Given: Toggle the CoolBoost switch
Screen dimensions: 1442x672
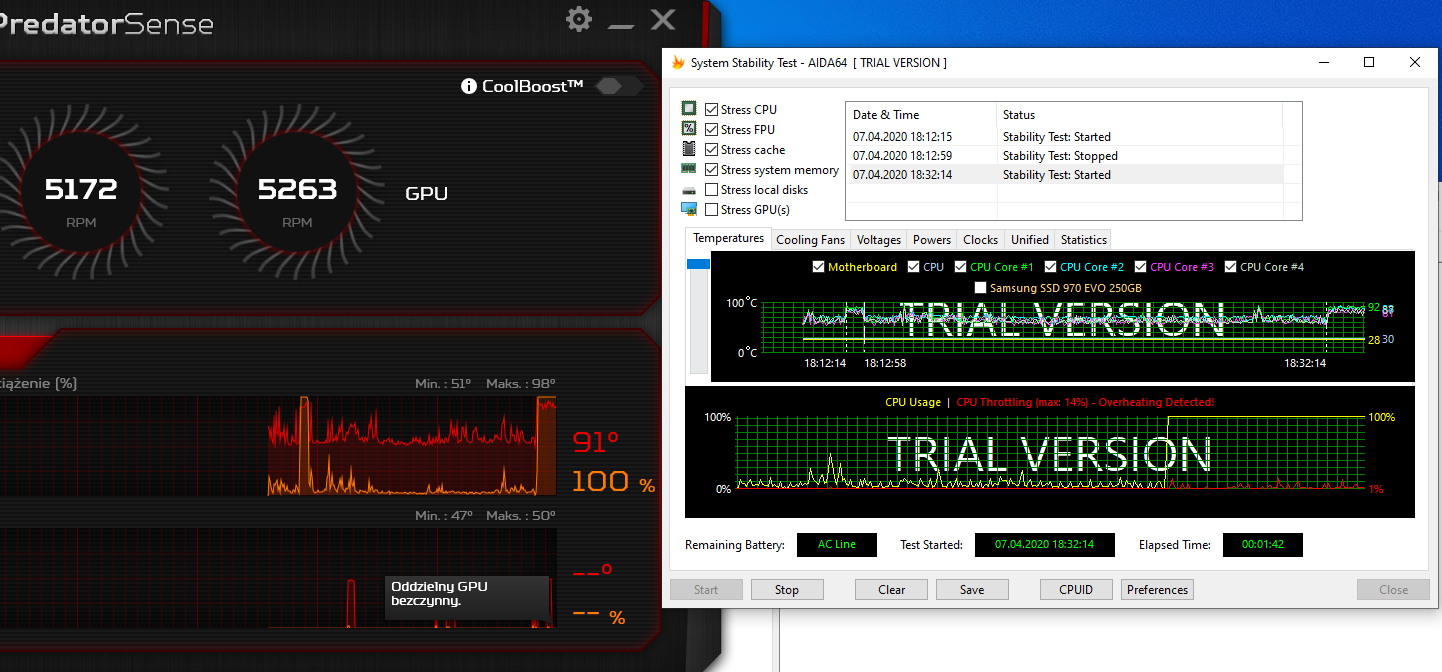Looking at the screenshot, I should click(x=620, y=86).
